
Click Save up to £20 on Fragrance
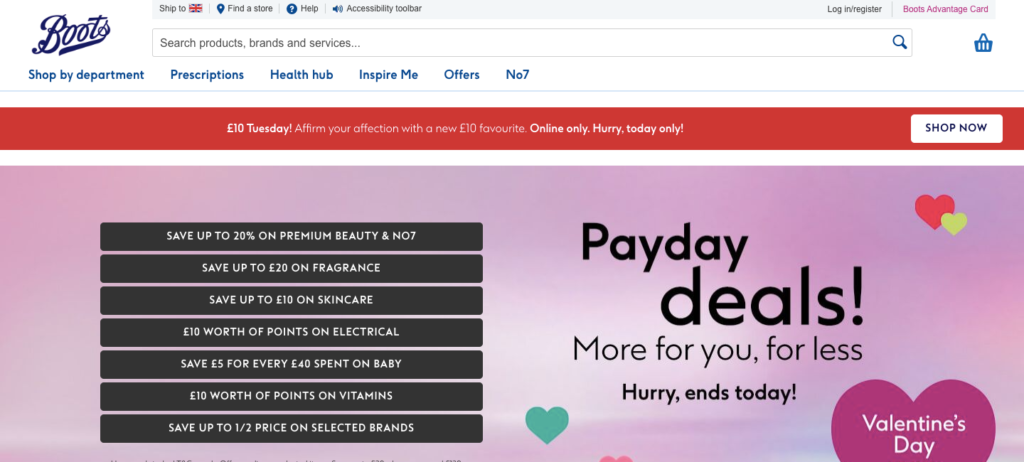(291, 268)
